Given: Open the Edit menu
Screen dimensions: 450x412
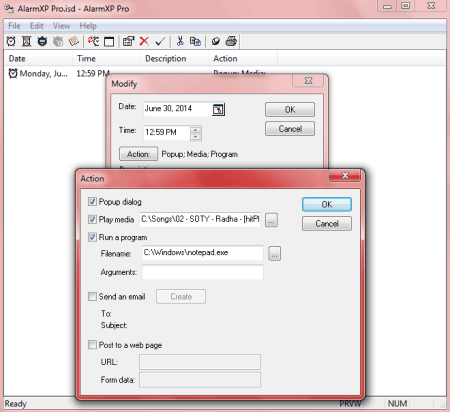Looking at the screenshot, I should (x=37, y=26).
